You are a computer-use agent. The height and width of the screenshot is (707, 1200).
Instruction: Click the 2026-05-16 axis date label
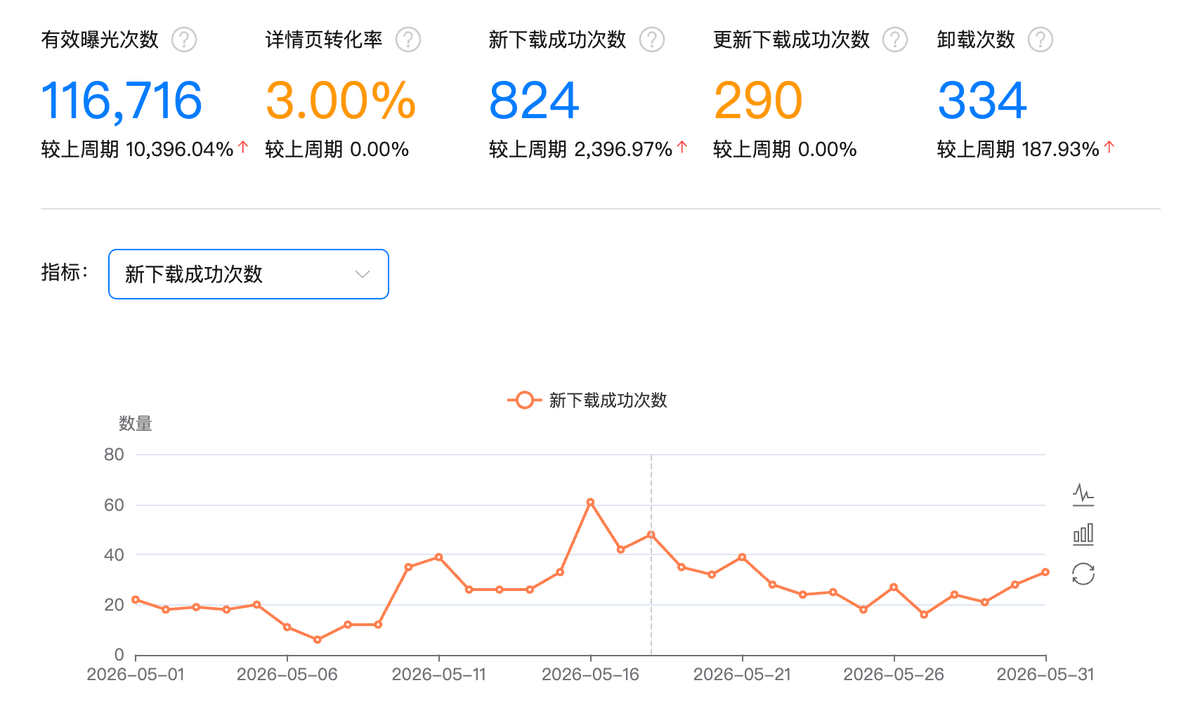[590, 675]
